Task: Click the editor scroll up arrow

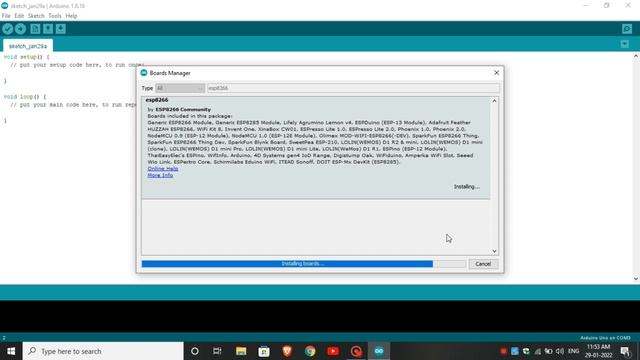Action: (x=636, y=56)
